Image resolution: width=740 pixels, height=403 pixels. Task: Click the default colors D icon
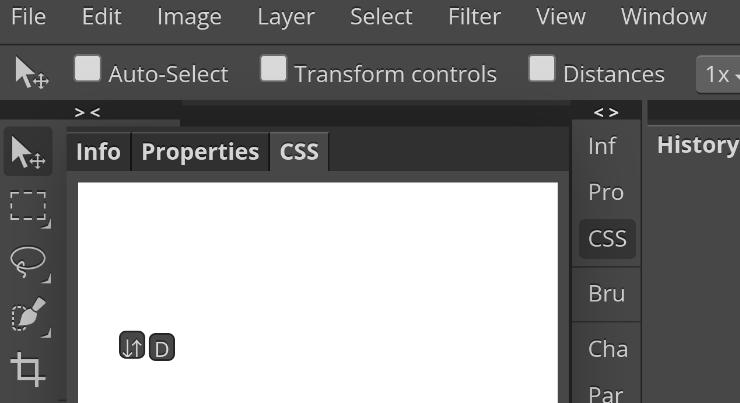[x=161, y=348]
